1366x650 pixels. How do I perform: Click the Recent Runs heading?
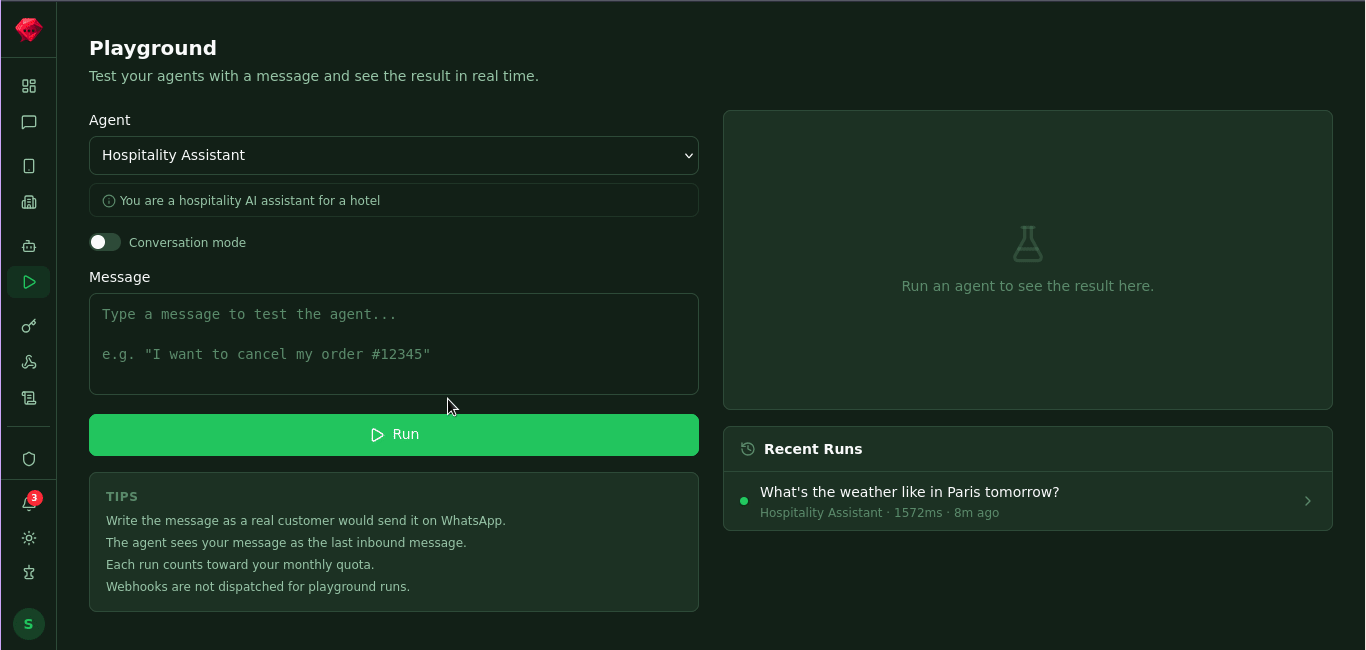pos(813,449)
